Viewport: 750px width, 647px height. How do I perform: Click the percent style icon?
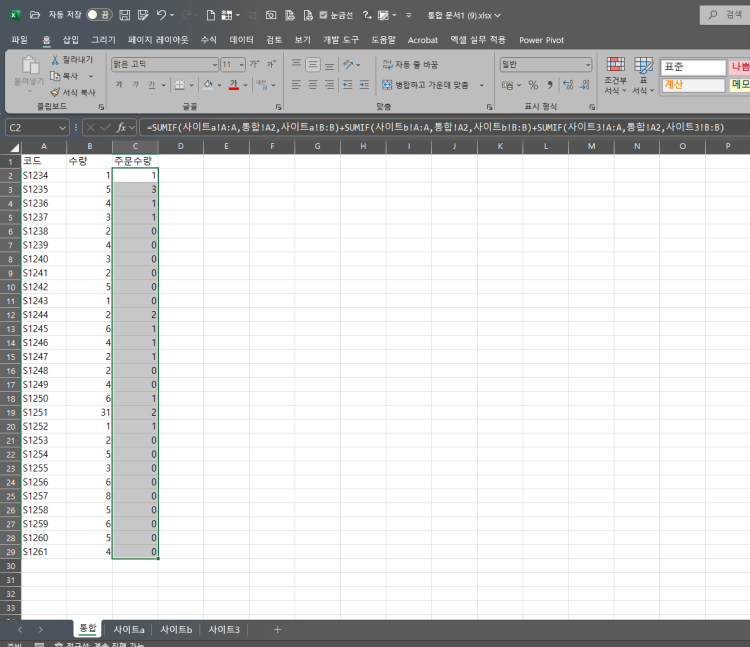[533, 85]
